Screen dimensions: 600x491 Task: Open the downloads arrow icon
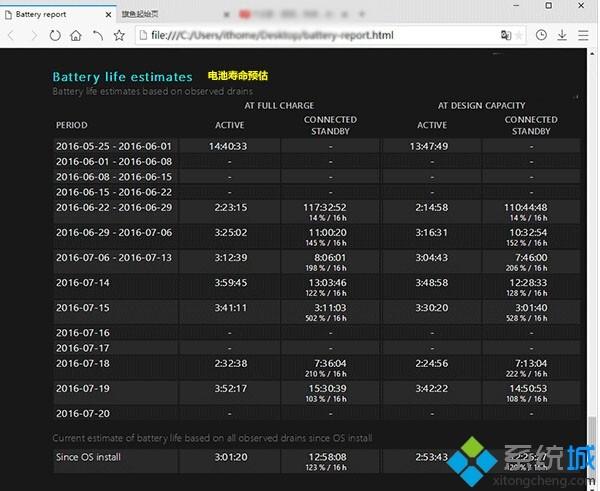(x=562, y=35)
